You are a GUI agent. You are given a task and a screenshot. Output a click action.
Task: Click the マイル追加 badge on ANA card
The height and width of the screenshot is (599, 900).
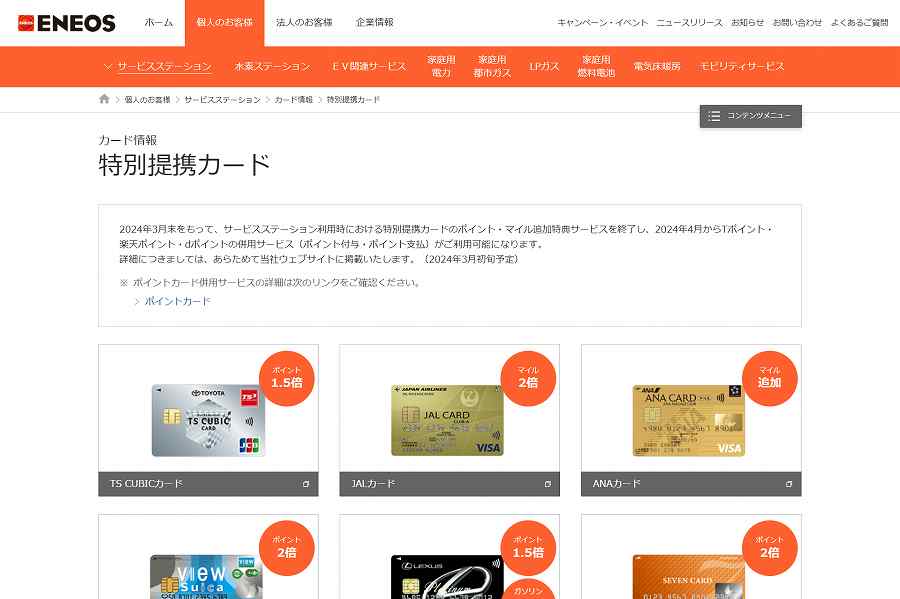click(x=770, y=378)
